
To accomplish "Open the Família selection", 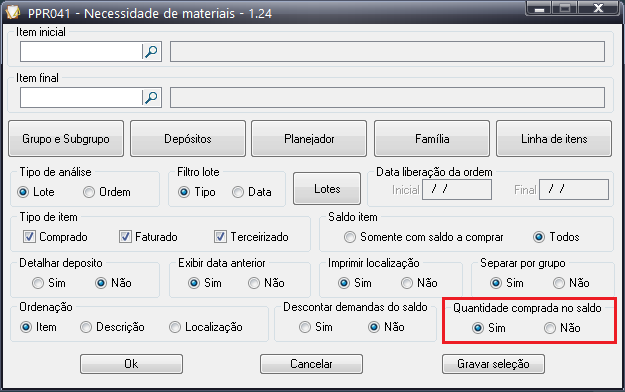I will pos(432,139).
